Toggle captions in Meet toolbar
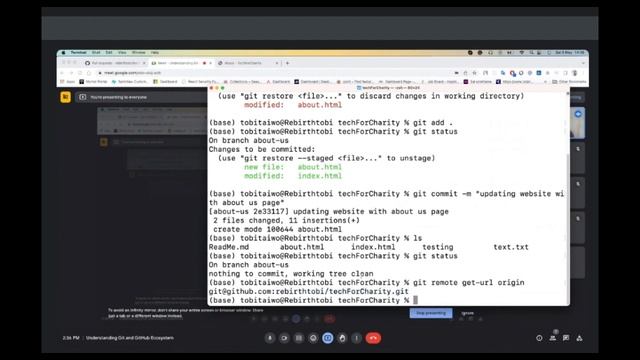This screenshot has width=640, height=360. click(x=299, y=338)
